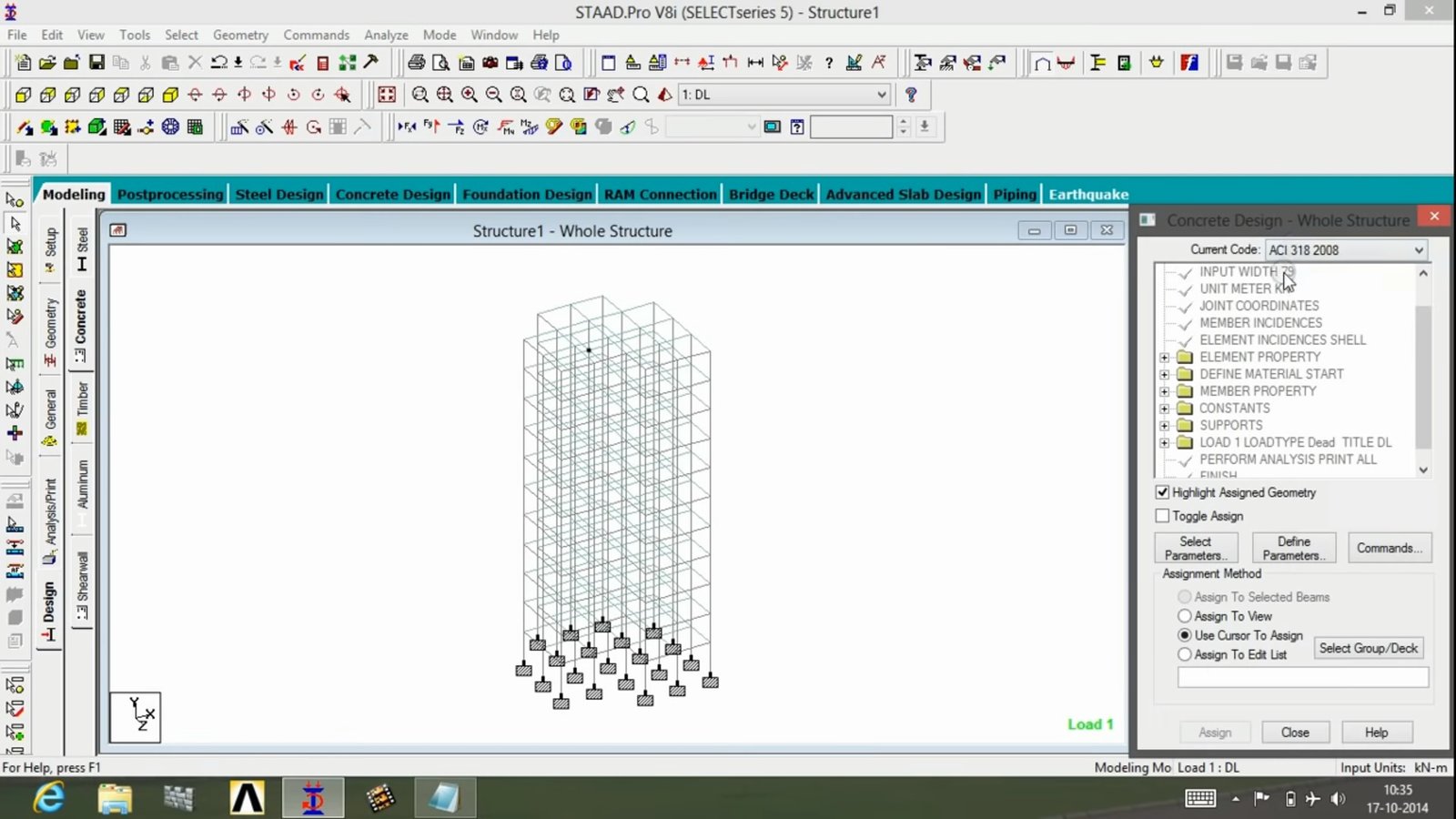Open Internet Explorer from the taskbar
The height and width of the screenshot is (819, 1456).
[x=48, y=798]
